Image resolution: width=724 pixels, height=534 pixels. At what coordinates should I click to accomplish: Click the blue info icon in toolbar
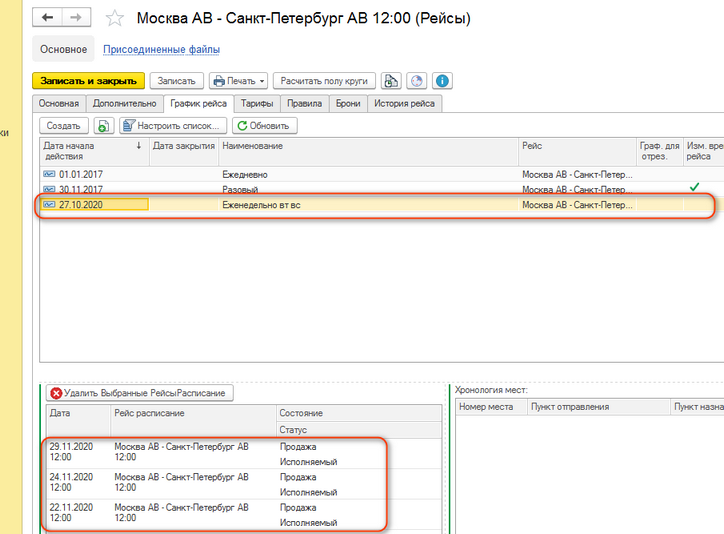click(x=441, y=81)
